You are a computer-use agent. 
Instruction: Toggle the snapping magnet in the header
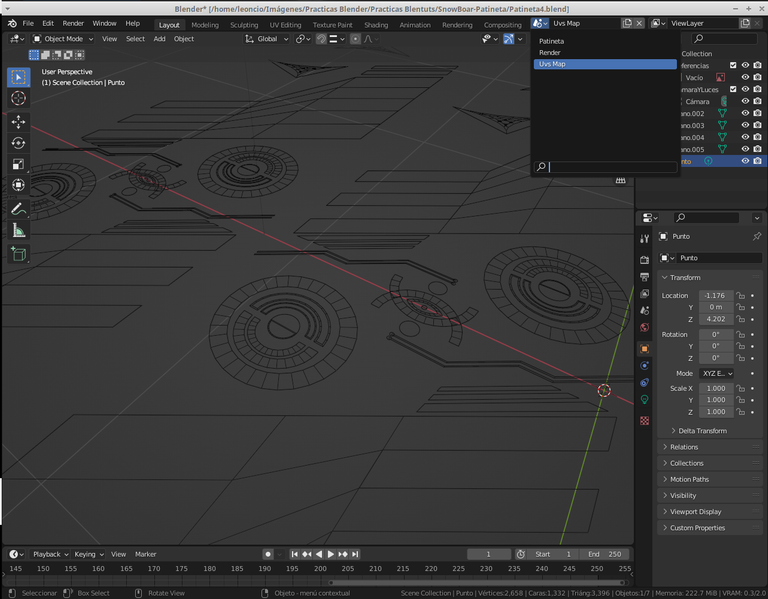pos(321,39)
